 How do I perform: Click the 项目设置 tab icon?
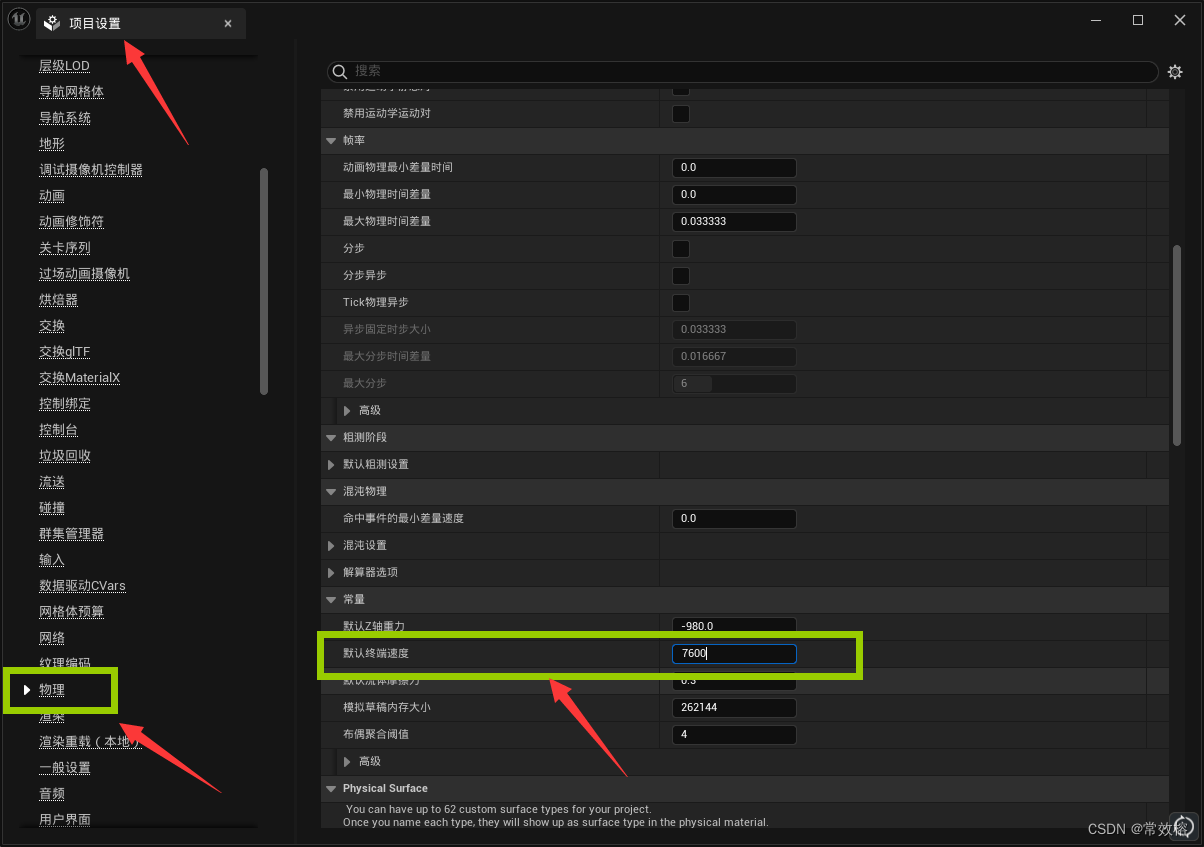click(x=51, y=21)
